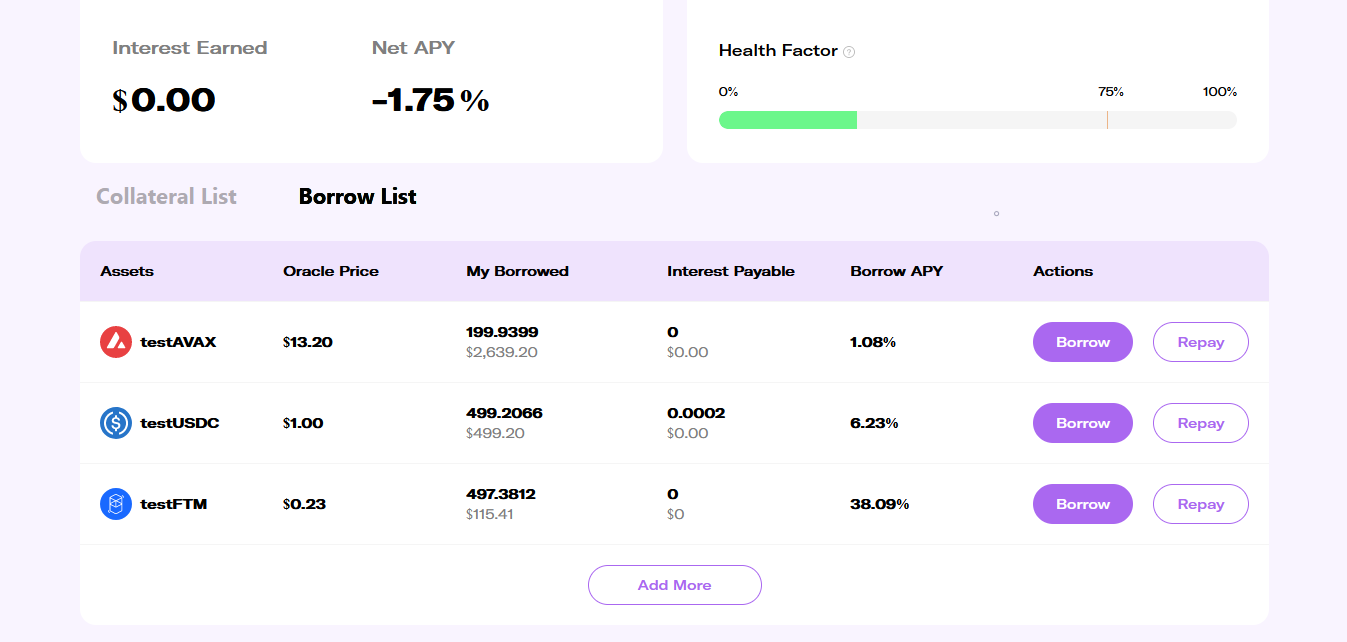The height and width of the screenshot is (642, 1347).
Task: Click the Health Factor info icon
Action: click(849, 52)
